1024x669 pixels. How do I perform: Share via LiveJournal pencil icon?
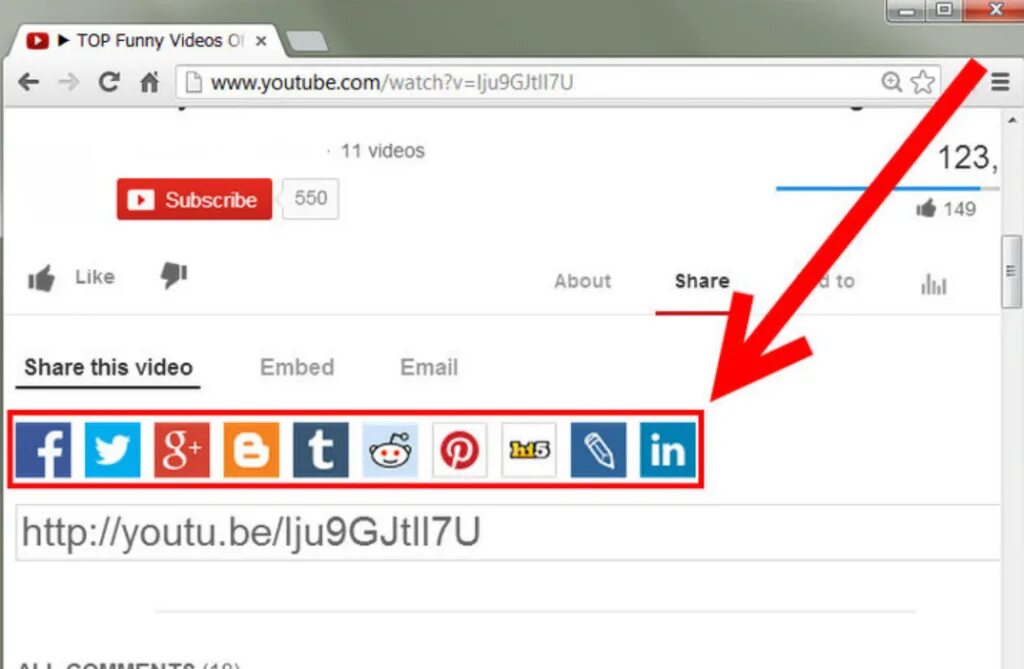pyautogui.click(x=598, y=449)
